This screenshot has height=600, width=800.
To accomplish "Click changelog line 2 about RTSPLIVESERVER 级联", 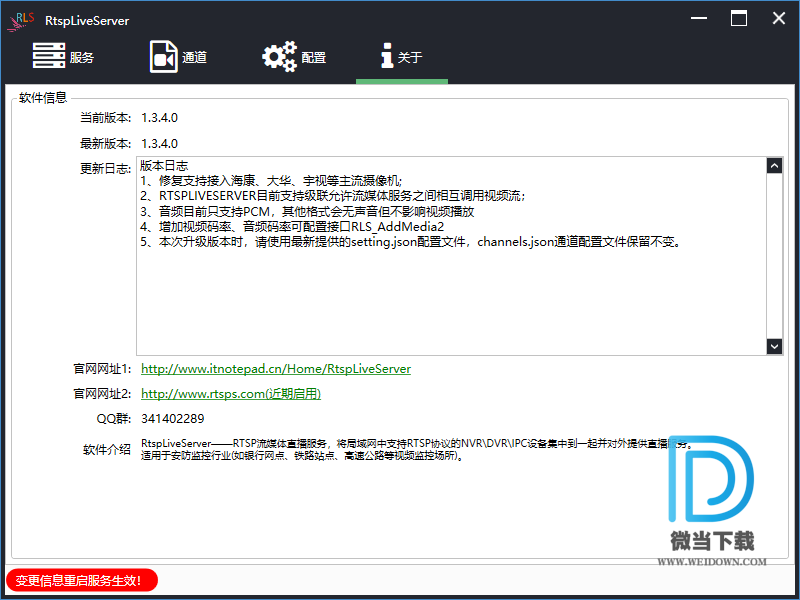I will pos(333,196).
